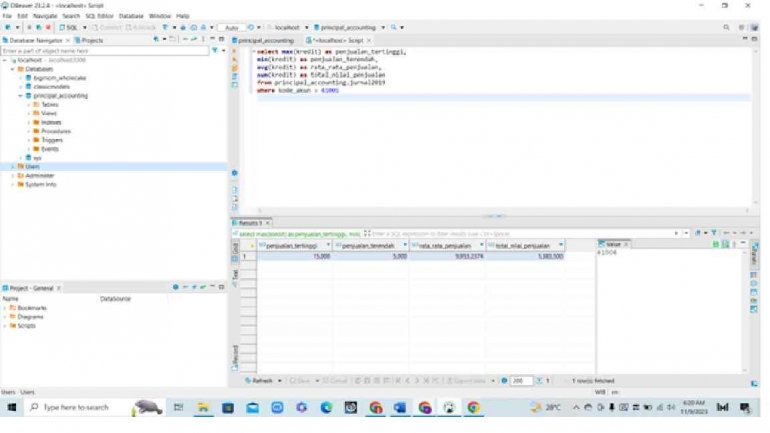This screenshot has height=433, width=770.
Task: Open the Window menu
Action: (160, 16)
